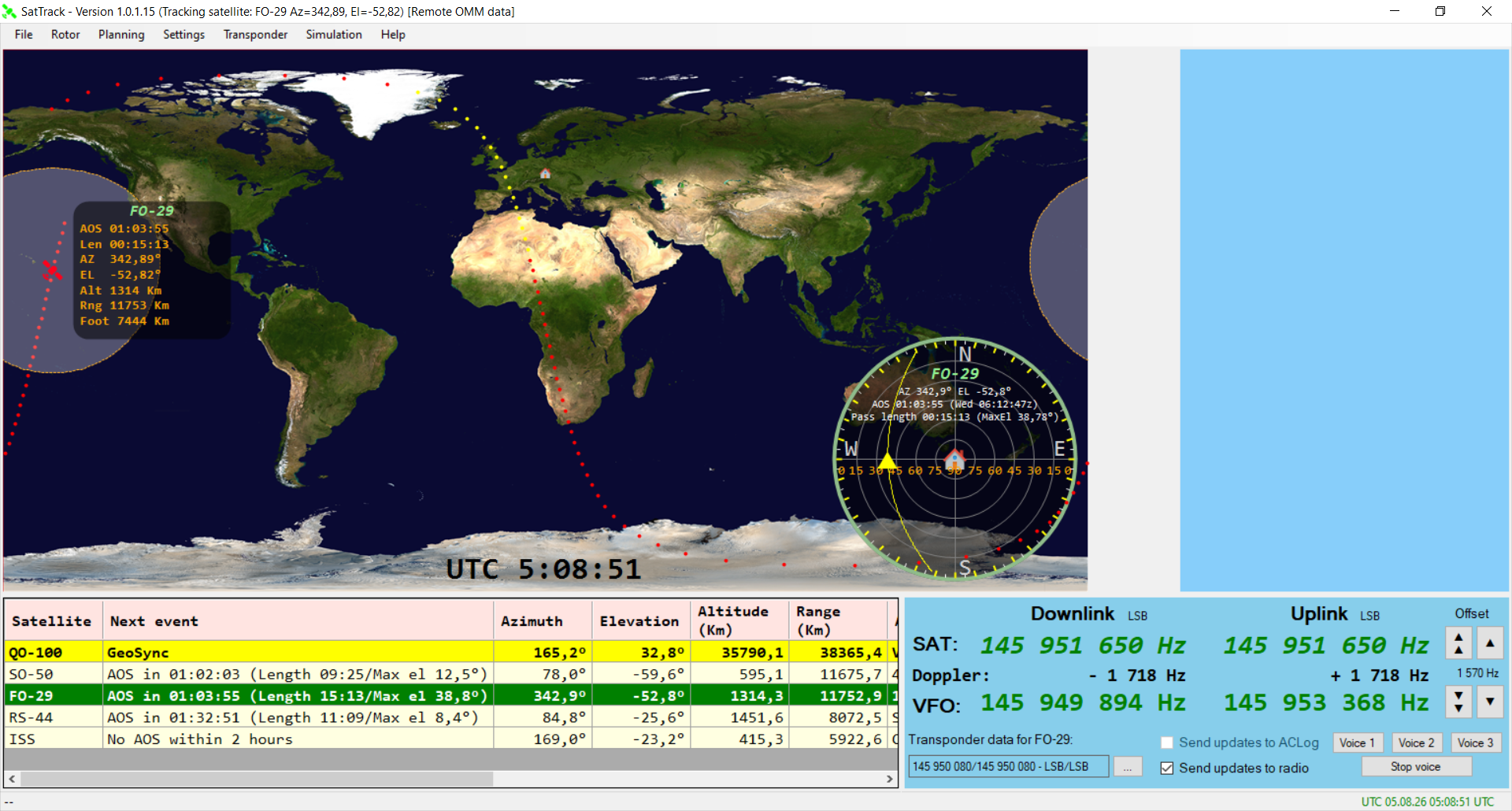
Task: Select the SO-50 satellite row
Action: pyautogui.click(x=450, y=674)
